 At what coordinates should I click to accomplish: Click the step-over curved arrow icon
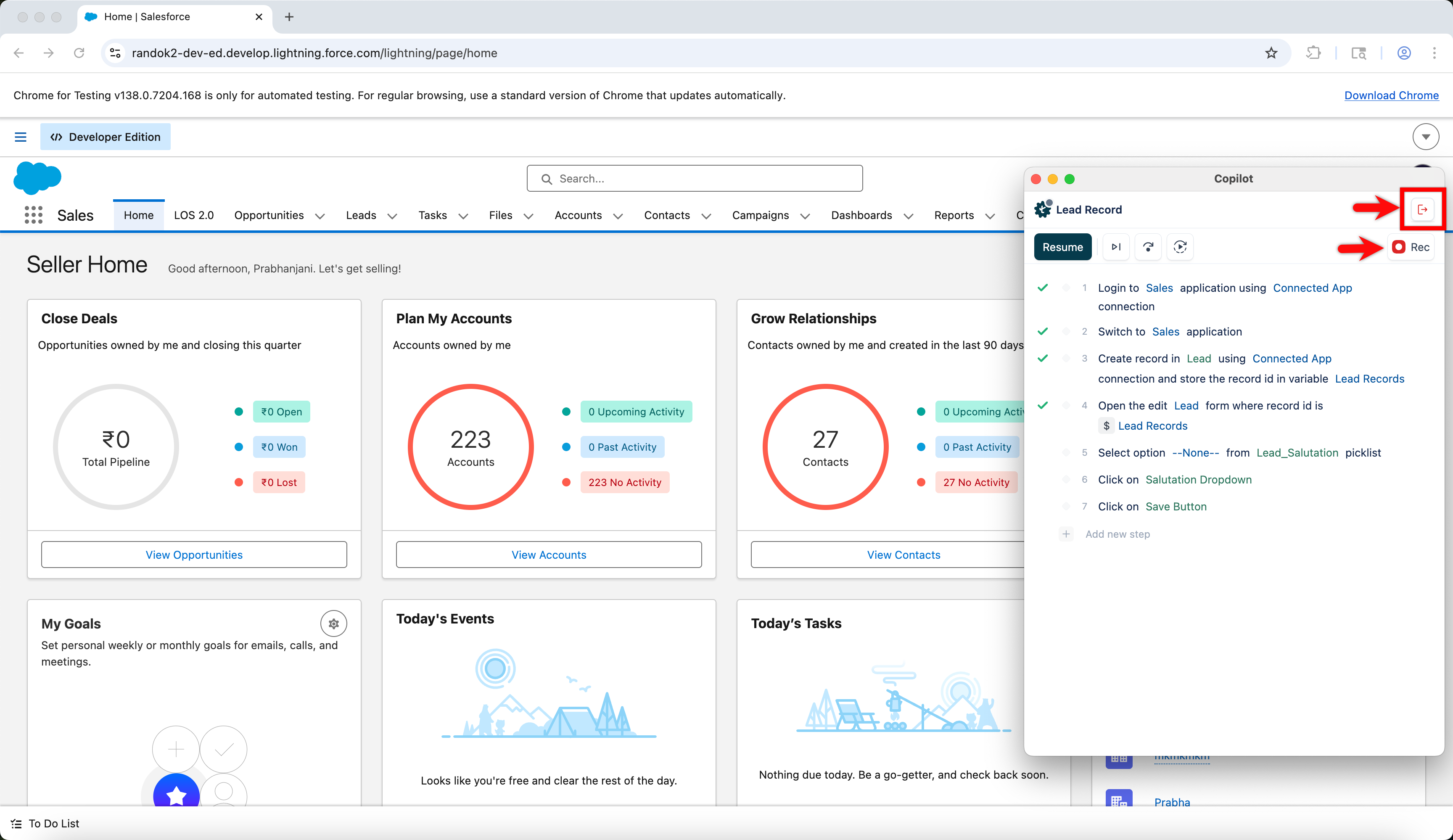[1148, 247]
